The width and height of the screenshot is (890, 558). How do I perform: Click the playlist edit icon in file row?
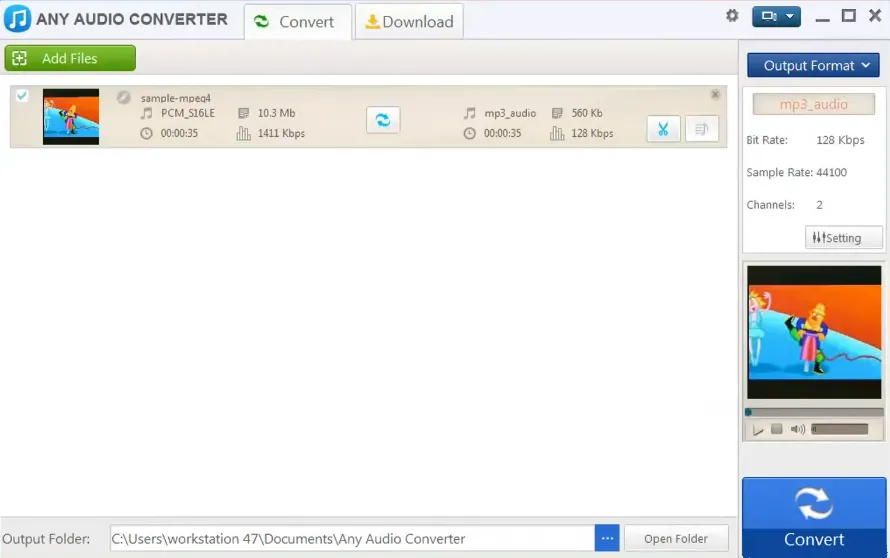point(702,129)
